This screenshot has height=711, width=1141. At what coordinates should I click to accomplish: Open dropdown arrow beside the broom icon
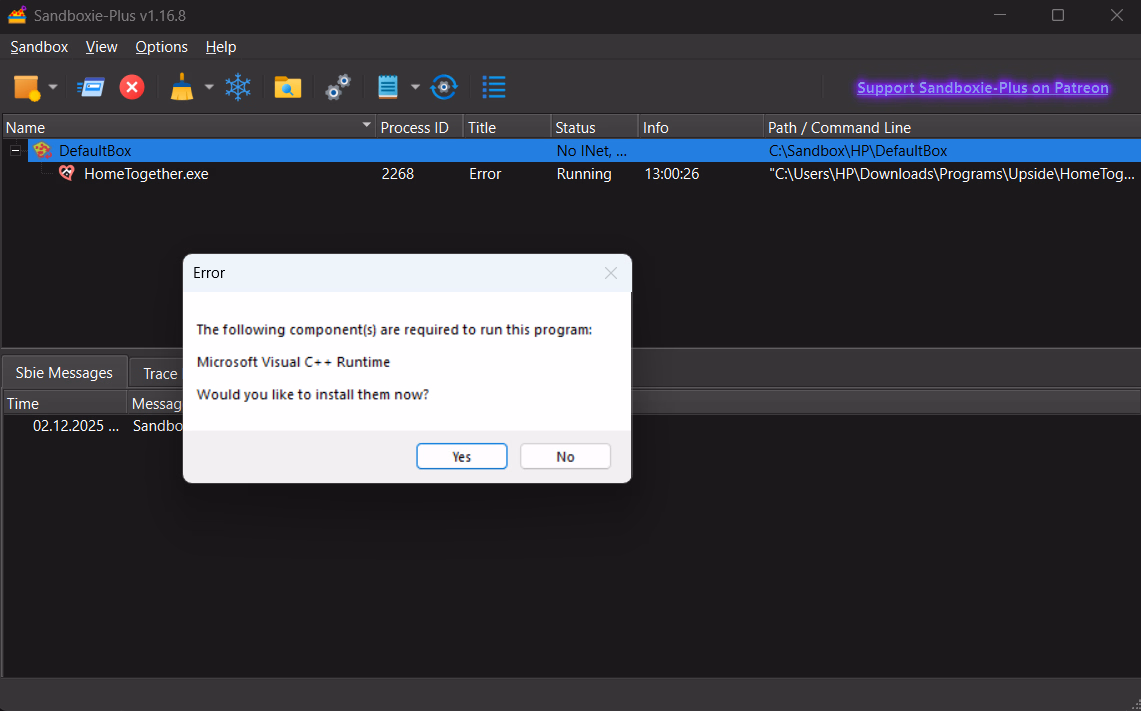[209, 88]
